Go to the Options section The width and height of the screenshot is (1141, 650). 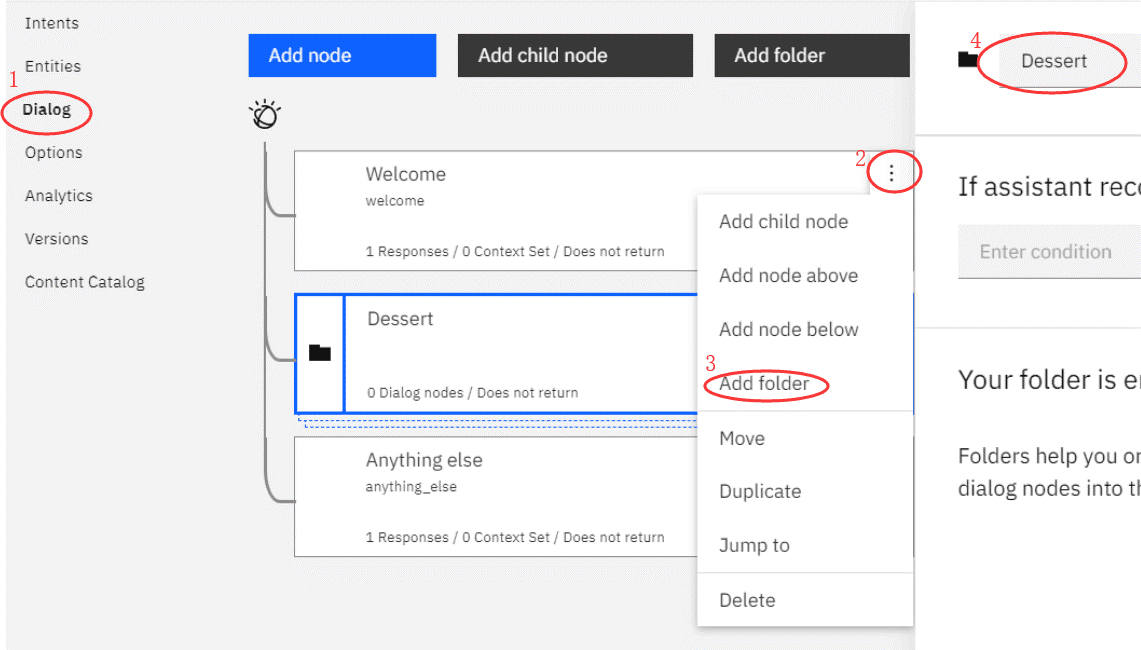pyautogui.click(x=54, y=153)
